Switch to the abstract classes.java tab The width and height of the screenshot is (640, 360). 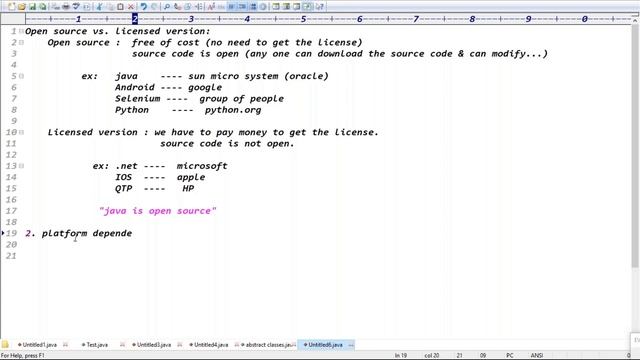pos(268,345)
